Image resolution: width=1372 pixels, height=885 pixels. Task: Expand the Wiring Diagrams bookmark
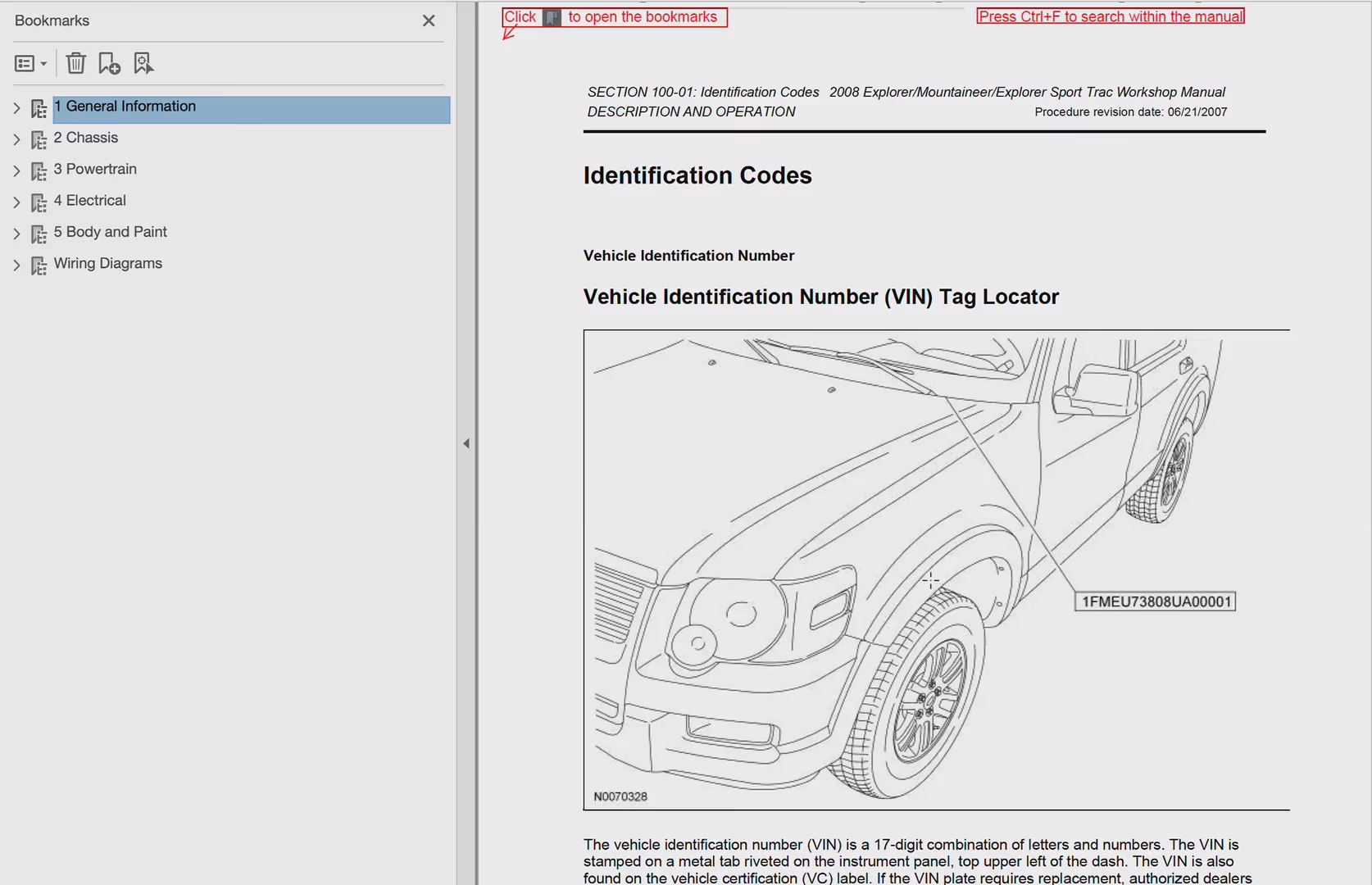16,265
